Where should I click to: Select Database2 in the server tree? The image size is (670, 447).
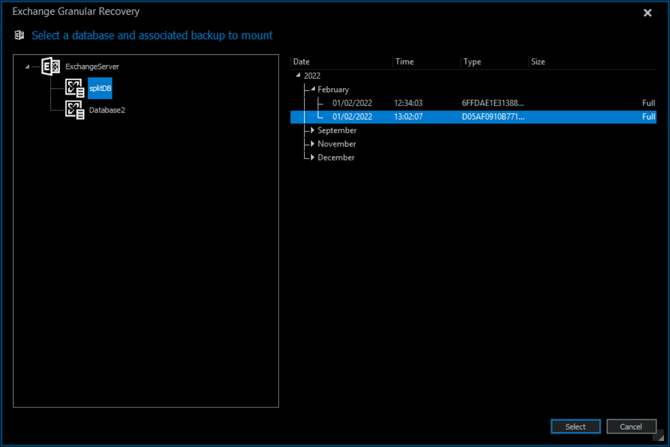pos(107,110)
